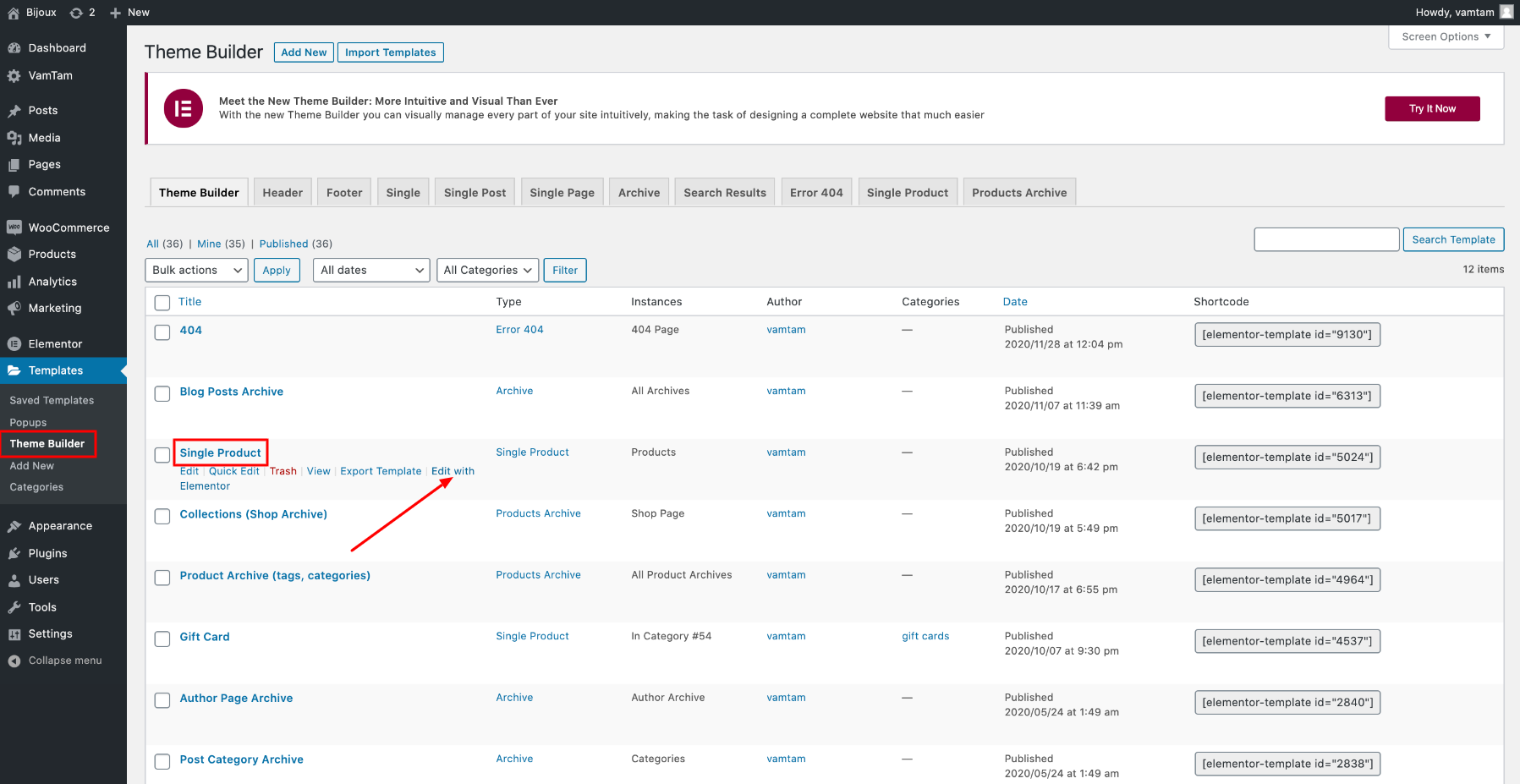
Task: Check the box for the Gift Card template
Action: point(162,639)
